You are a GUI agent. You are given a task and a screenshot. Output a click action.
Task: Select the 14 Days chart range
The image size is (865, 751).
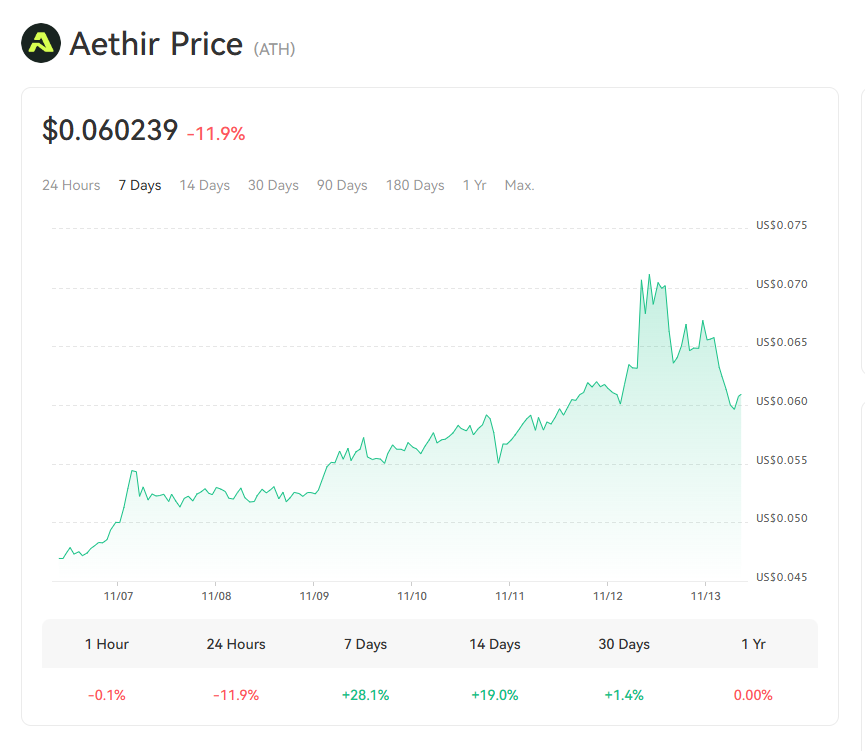205,185
